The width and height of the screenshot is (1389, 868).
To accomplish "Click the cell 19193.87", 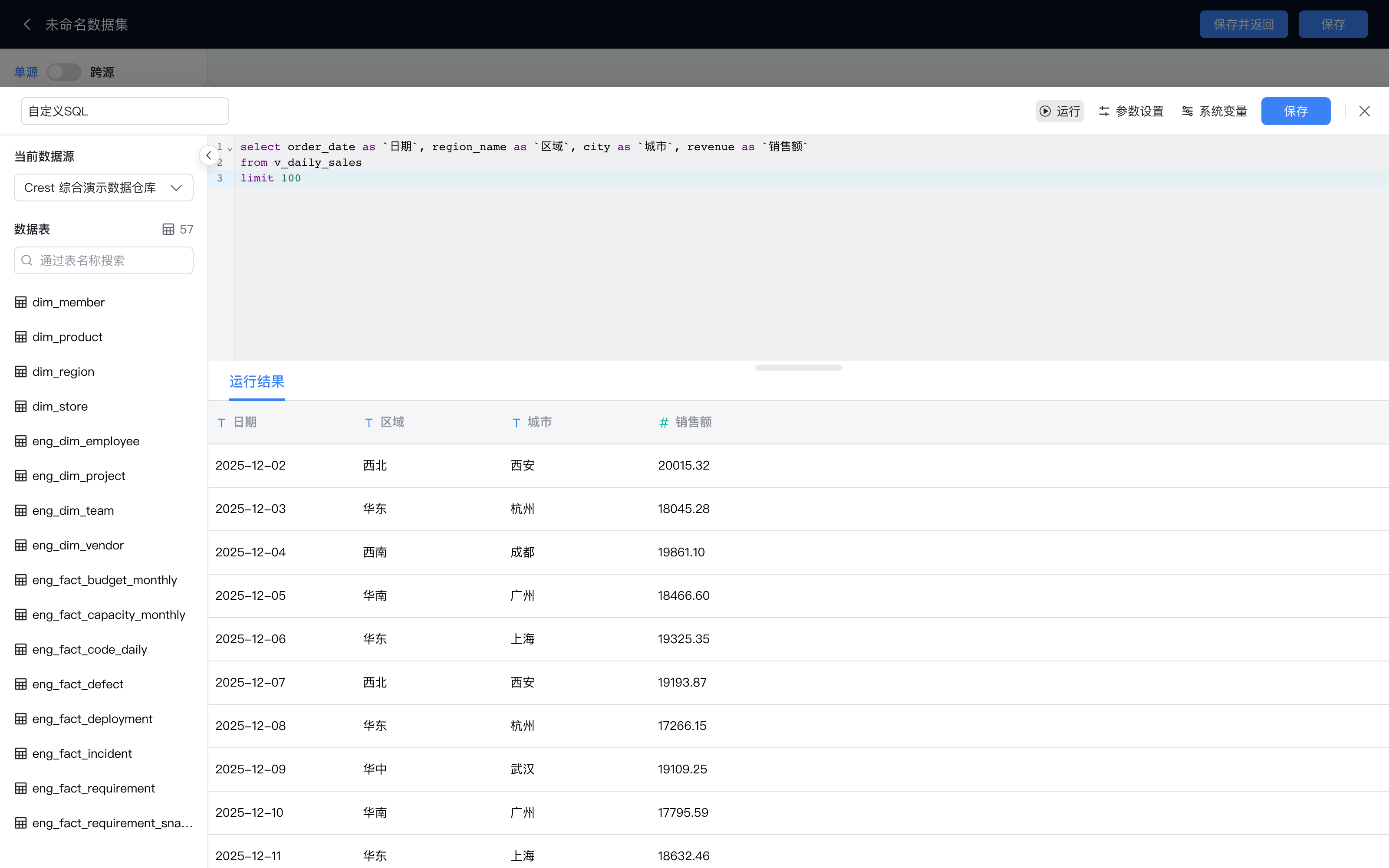I will click(682, 683).
